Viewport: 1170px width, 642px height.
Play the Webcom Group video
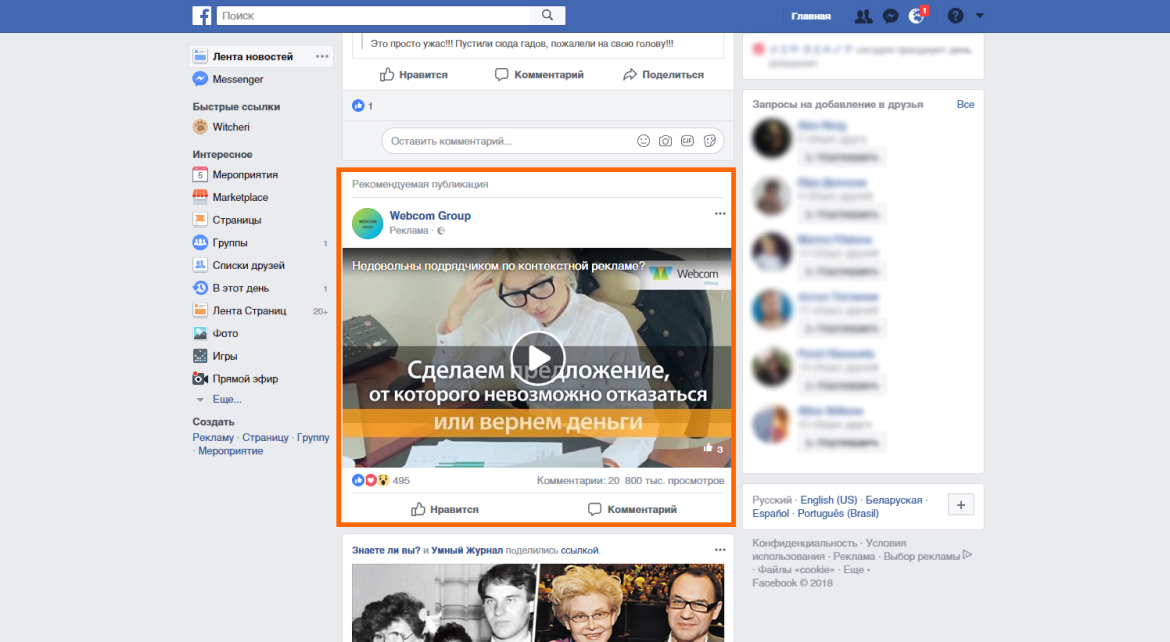537,357
